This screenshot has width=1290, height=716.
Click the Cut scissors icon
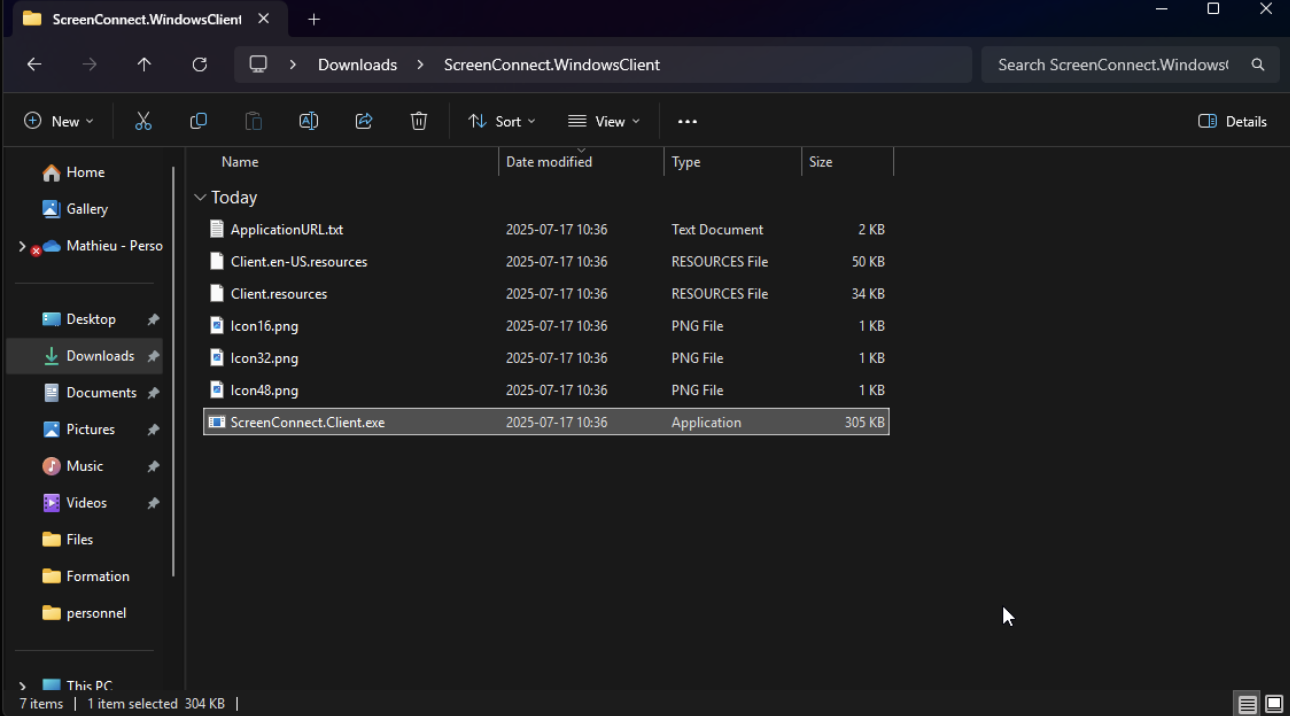click(x=143, y=121)
